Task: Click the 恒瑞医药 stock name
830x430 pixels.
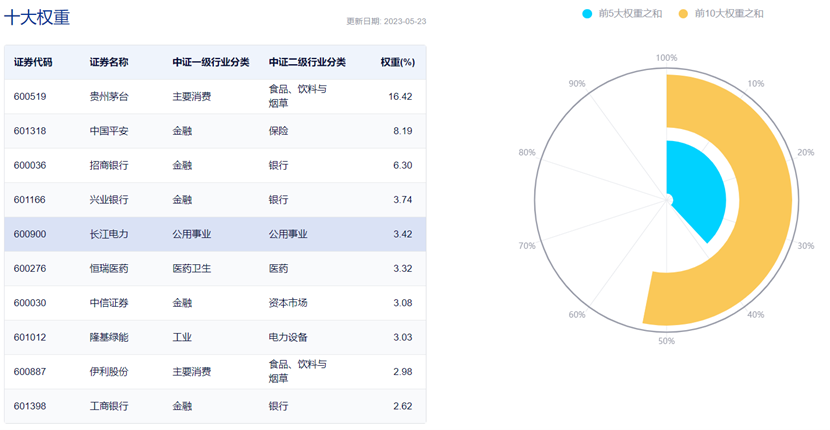Action: point(109,268)
